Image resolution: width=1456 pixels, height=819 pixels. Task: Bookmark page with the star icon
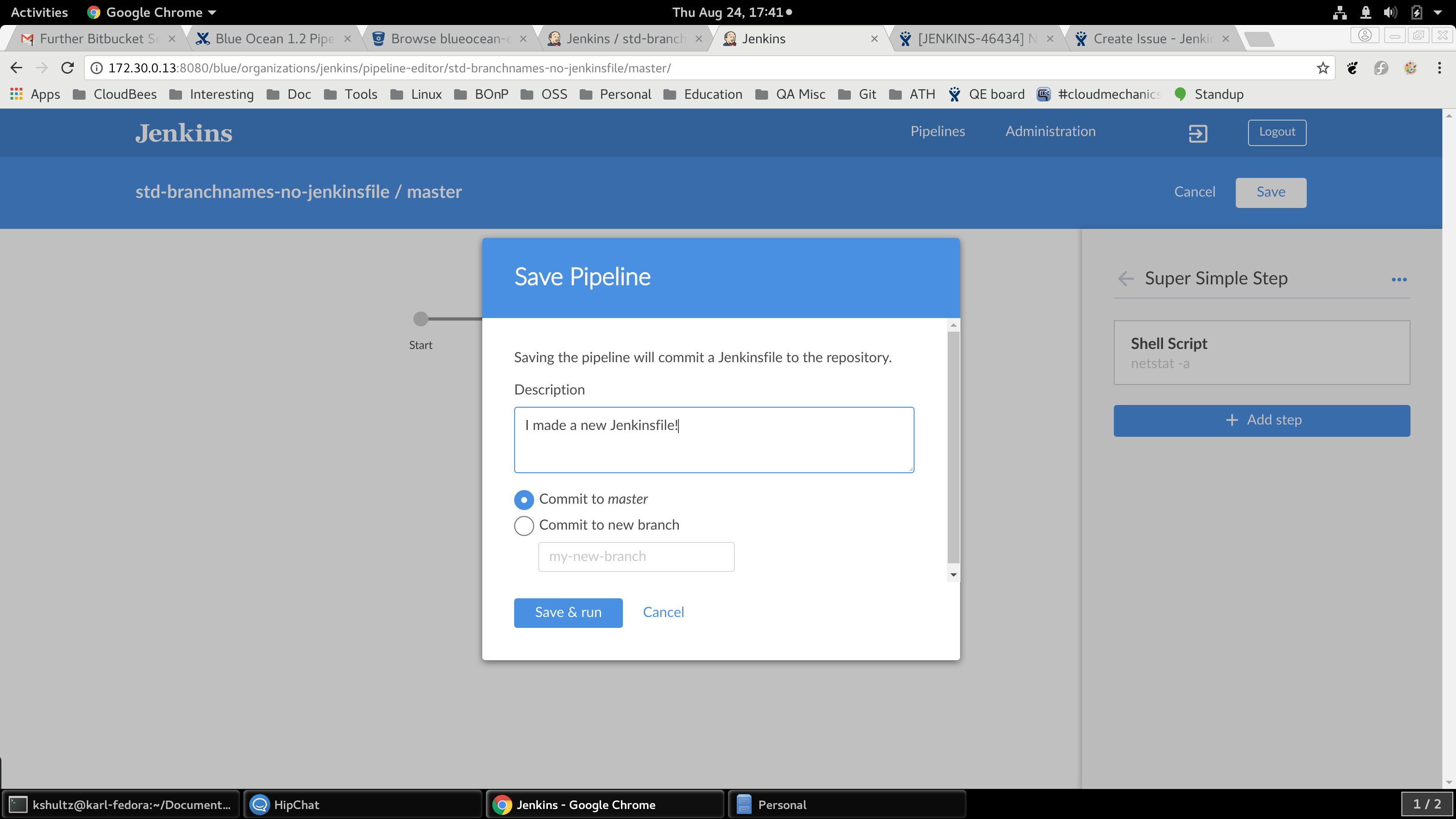point(1323,68)
